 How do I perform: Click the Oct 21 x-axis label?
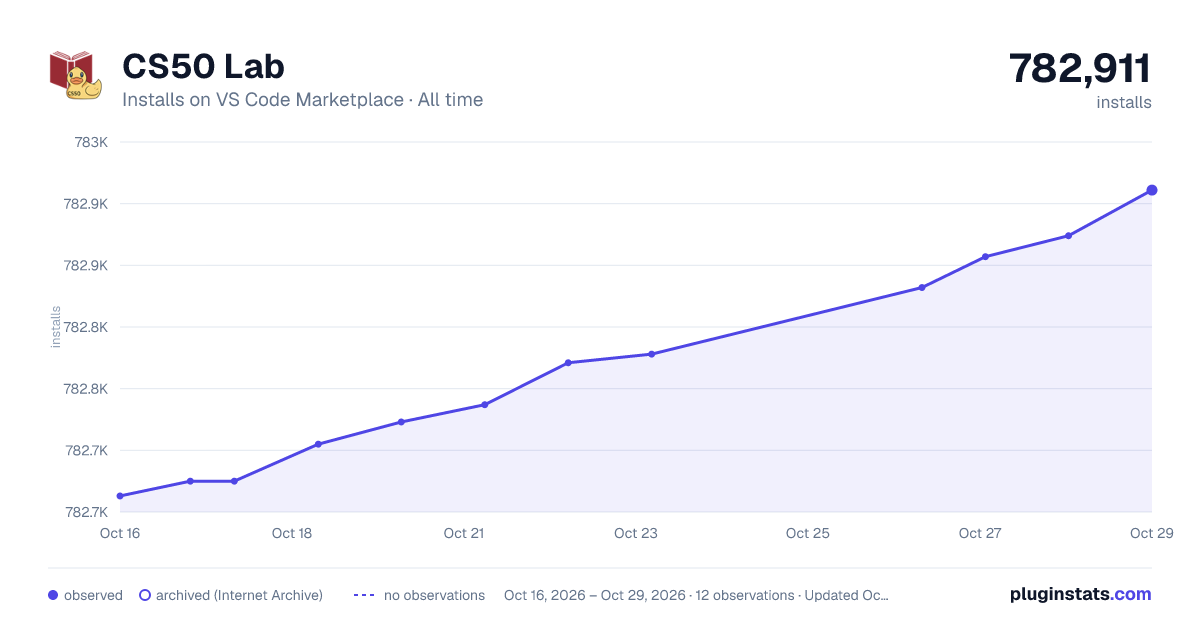click(x=464, y=533)
